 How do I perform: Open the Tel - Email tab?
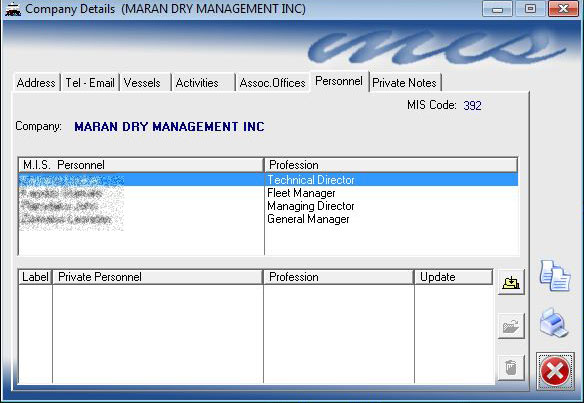pos(90,82)
